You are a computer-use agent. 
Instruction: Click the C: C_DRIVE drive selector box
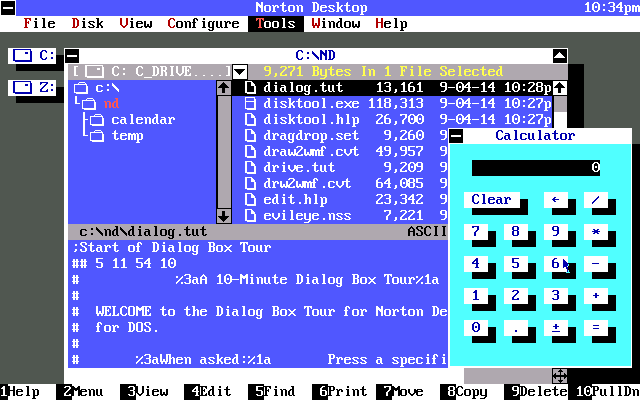152,72
